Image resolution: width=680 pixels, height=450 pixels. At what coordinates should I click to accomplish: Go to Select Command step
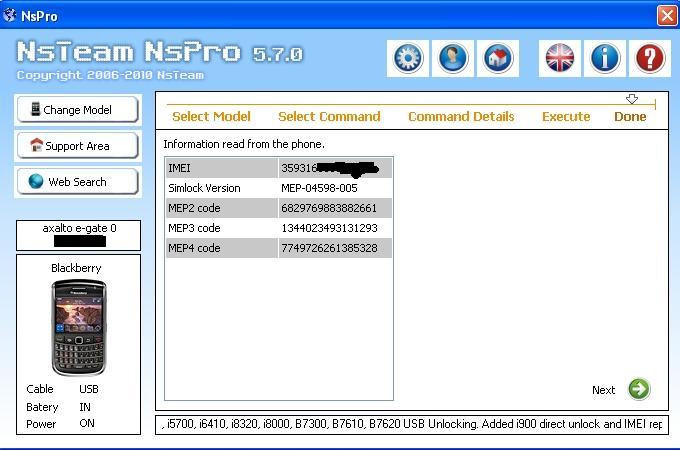[329, 117]
